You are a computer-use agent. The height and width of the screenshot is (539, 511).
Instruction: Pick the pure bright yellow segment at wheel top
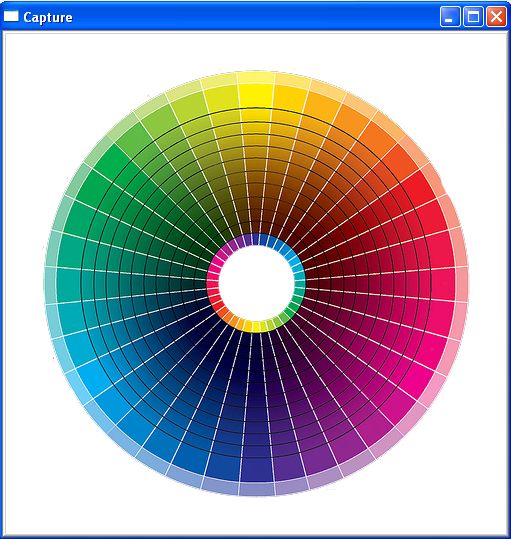(256, 95)
